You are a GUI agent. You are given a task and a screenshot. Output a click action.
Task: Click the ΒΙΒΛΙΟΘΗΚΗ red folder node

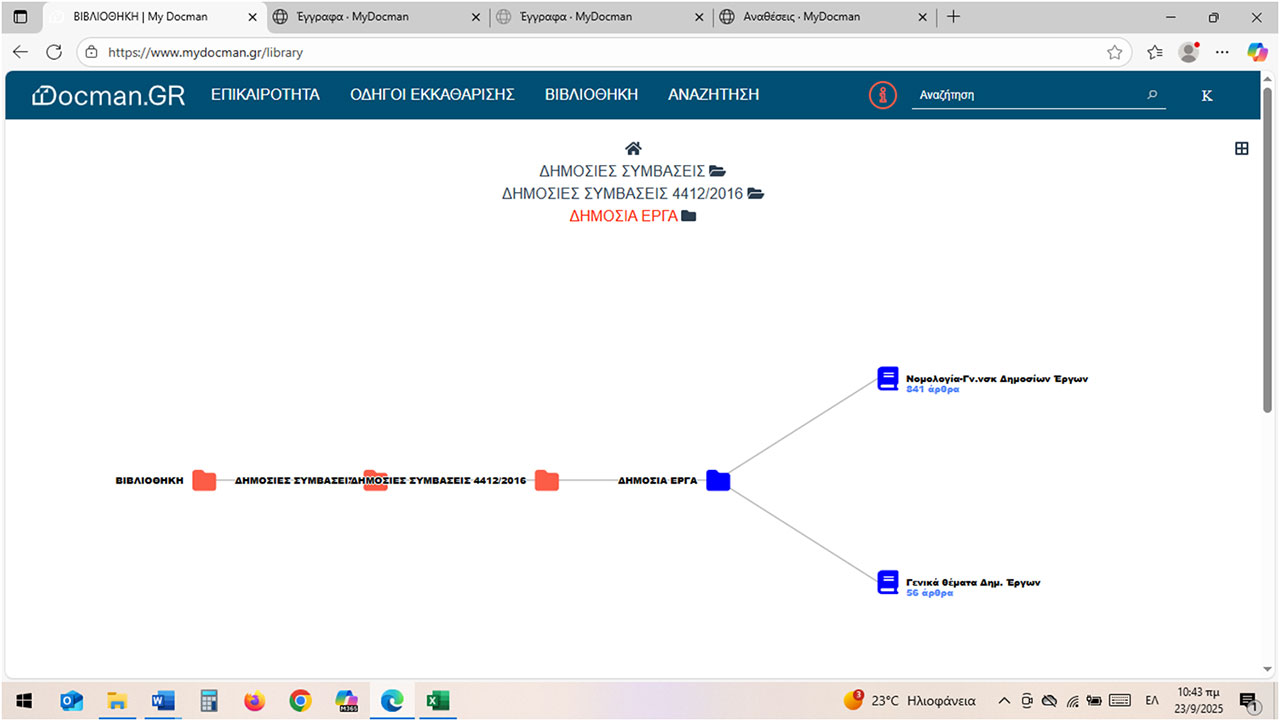click(204, 481)
